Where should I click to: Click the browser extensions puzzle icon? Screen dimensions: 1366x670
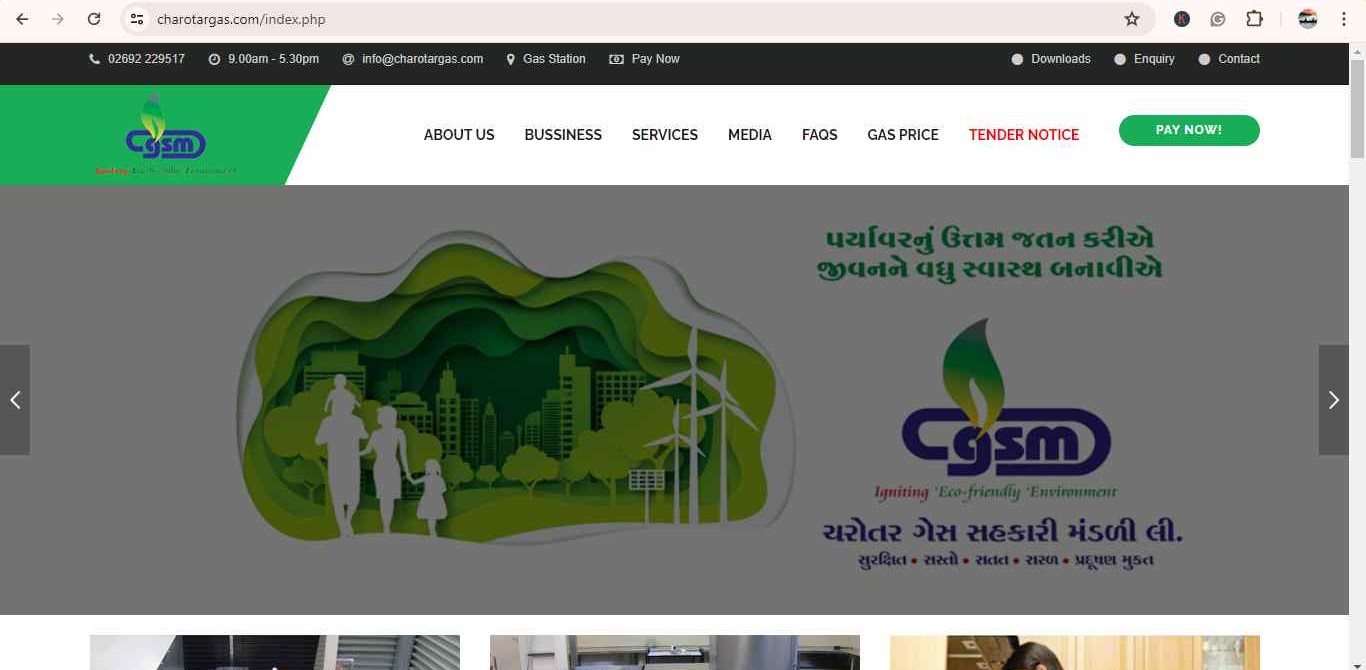point(1254,18)
